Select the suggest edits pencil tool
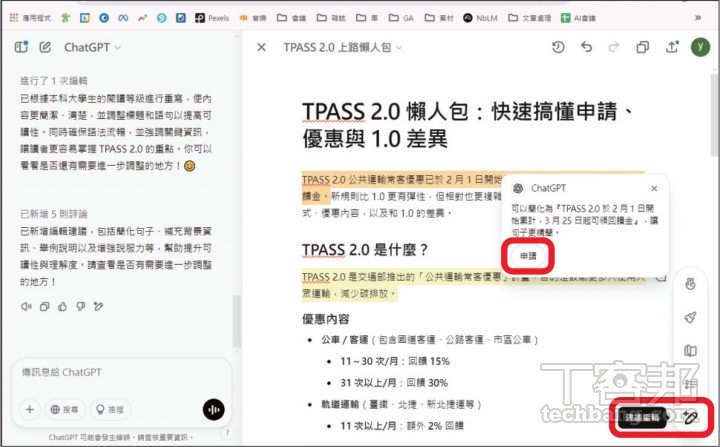The width and height of the screenshot is (720, 447). (690, 417)
